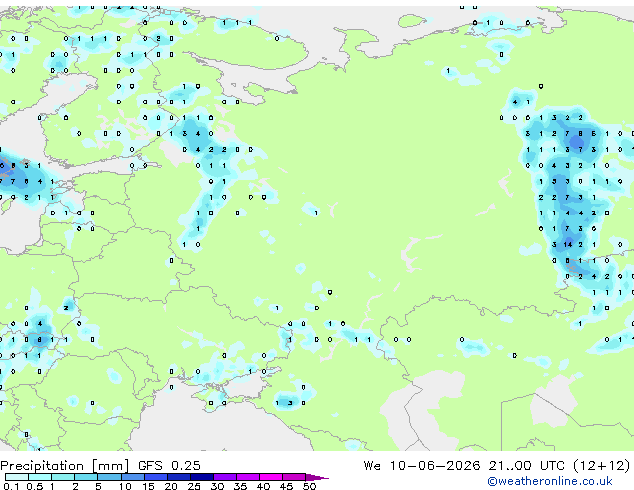Click the '21..00 UTC' time text
This screenshot has height=490, width=634.
coord(526,466)
